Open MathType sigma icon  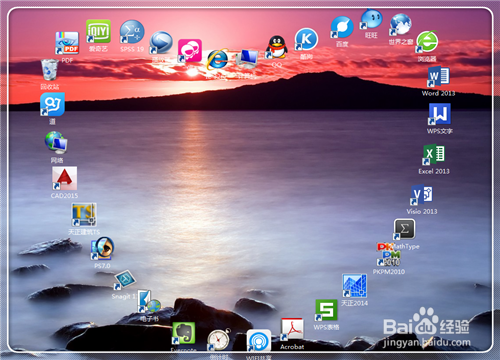point(404,229)
